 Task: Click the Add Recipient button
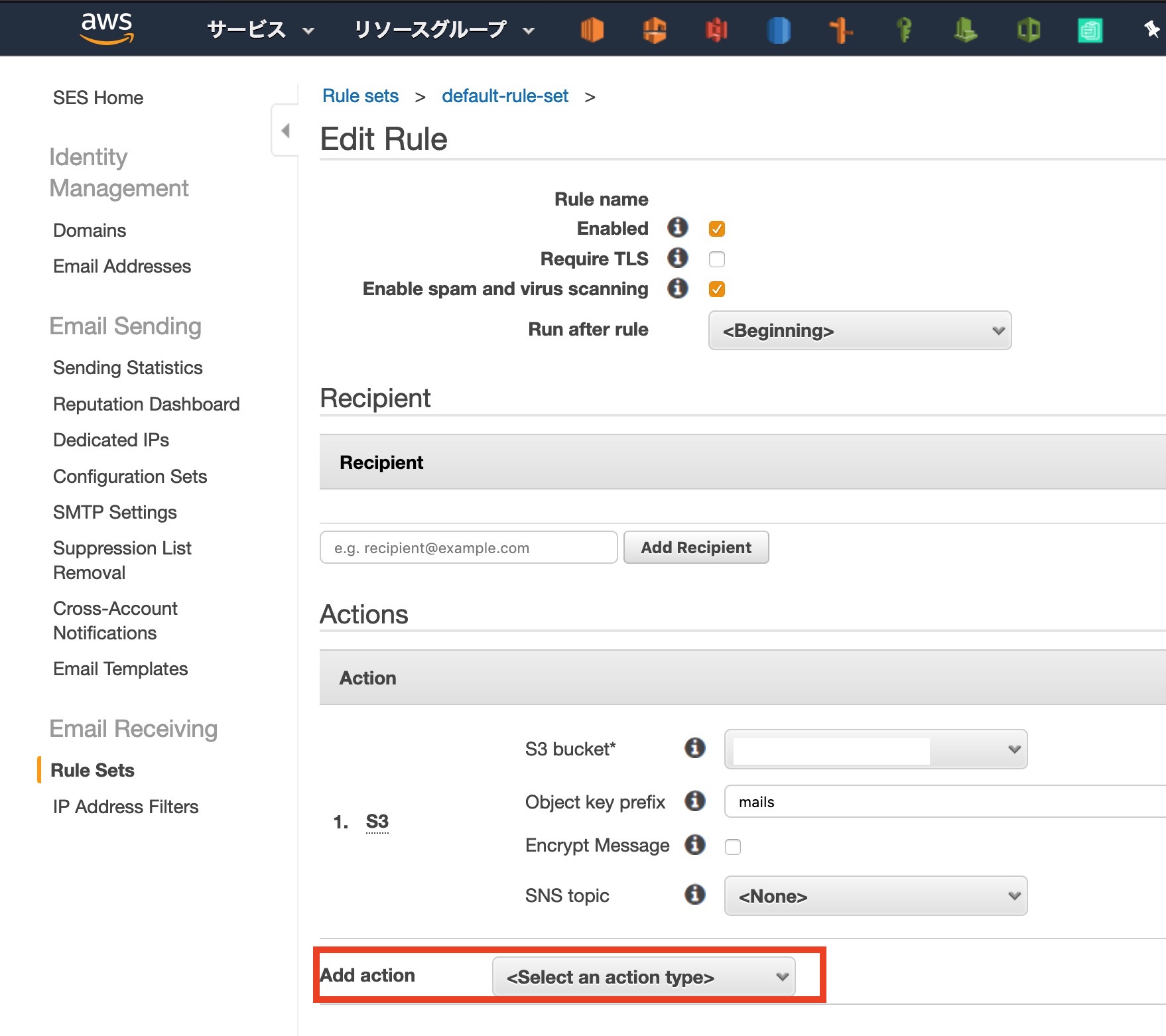click(696, 547)
